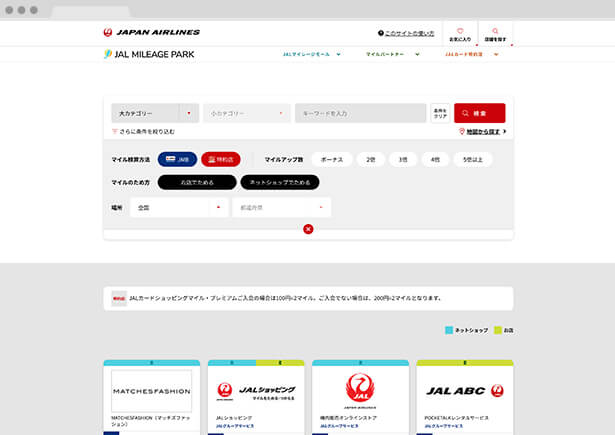615x435 pixels.
Task: Toggle the red 特約店 filter pill
Action: pos(221,159)
